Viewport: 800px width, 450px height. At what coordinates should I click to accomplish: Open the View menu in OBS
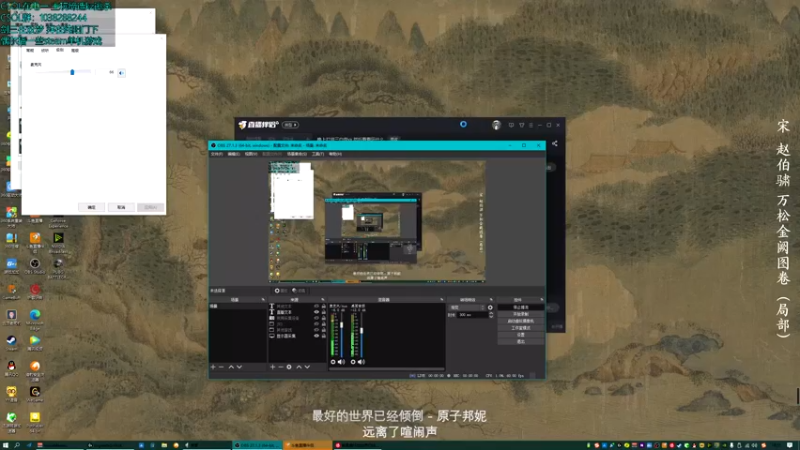click(251, 154)
